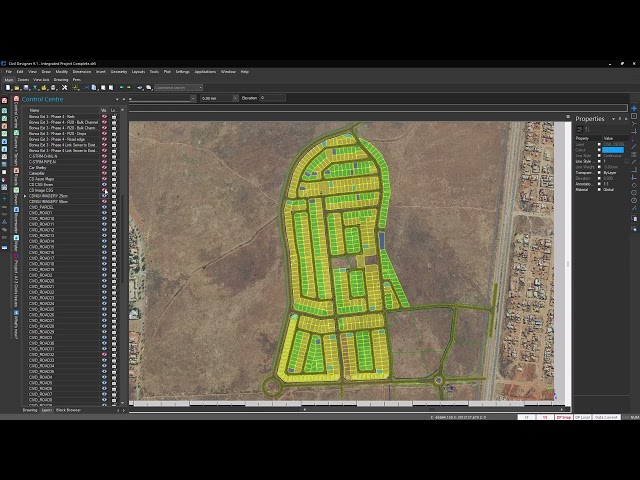Toggle visibility of C-STRM-PIPE-N layer
This screenshot has width=640, height=480.
(x=104, y=162)
